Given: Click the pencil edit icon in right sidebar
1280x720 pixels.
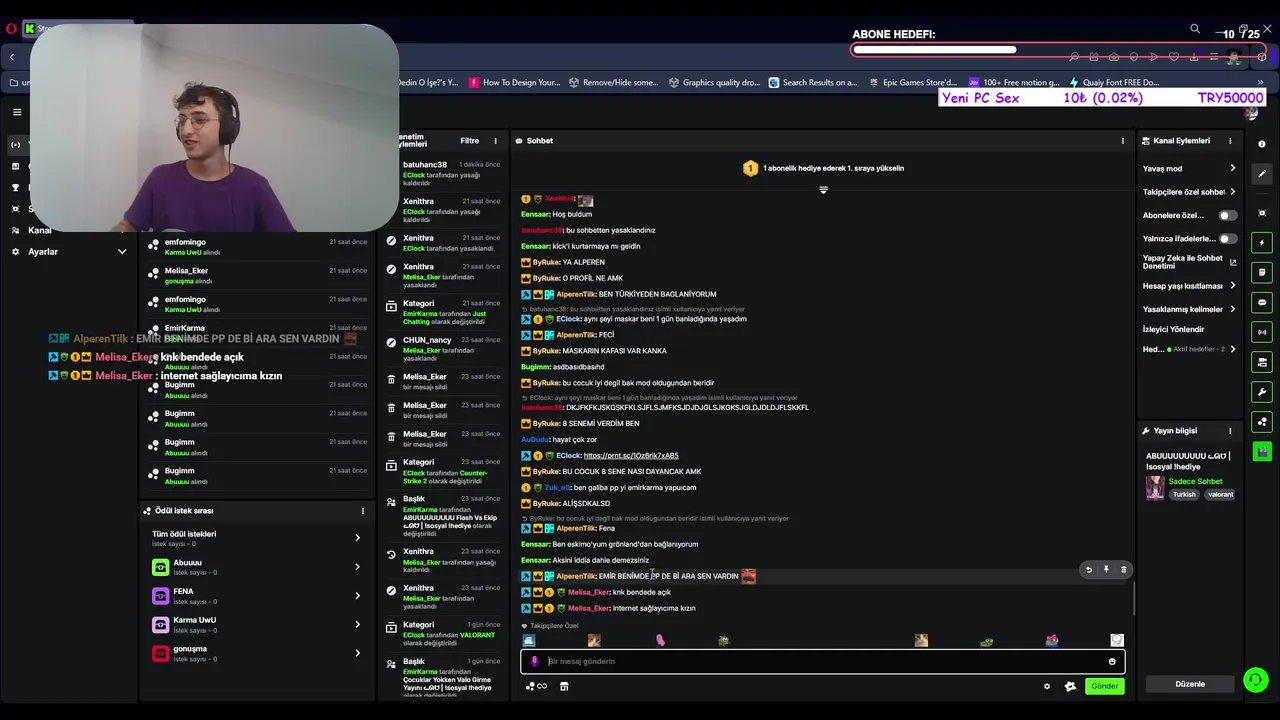Looking at the screenshot, I should coord(1262,174).
